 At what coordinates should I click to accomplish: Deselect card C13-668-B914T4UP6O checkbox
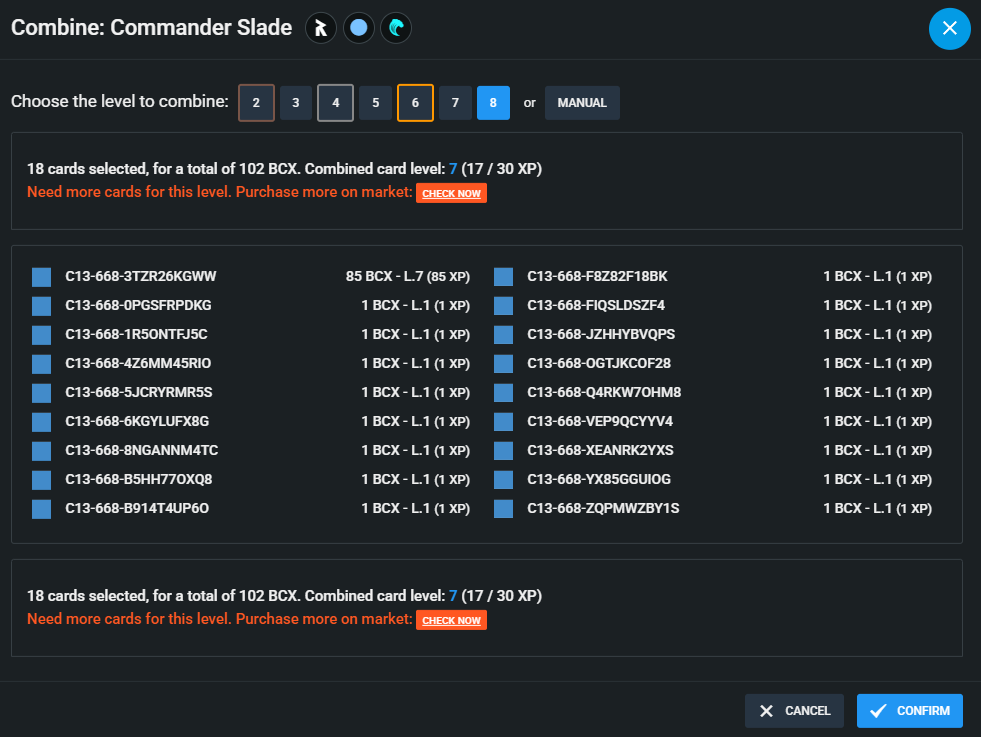coord(41,509)
